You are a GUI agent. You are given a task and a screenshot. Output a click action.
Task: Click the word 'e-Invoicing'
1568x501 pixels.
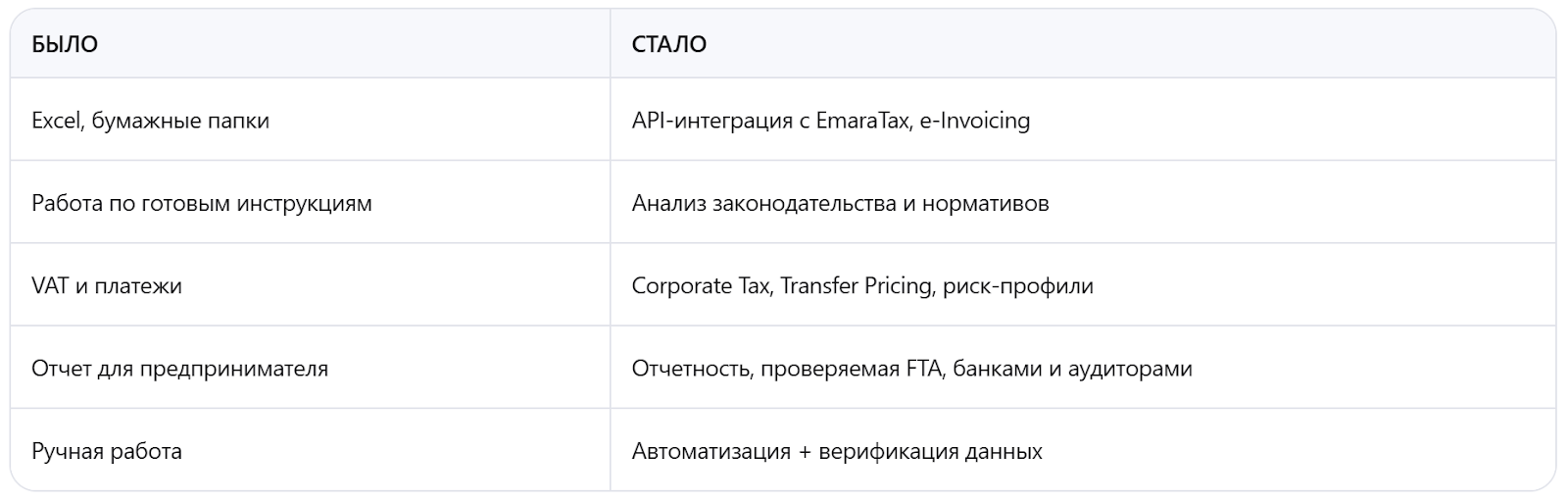click(x=975, y=121)
